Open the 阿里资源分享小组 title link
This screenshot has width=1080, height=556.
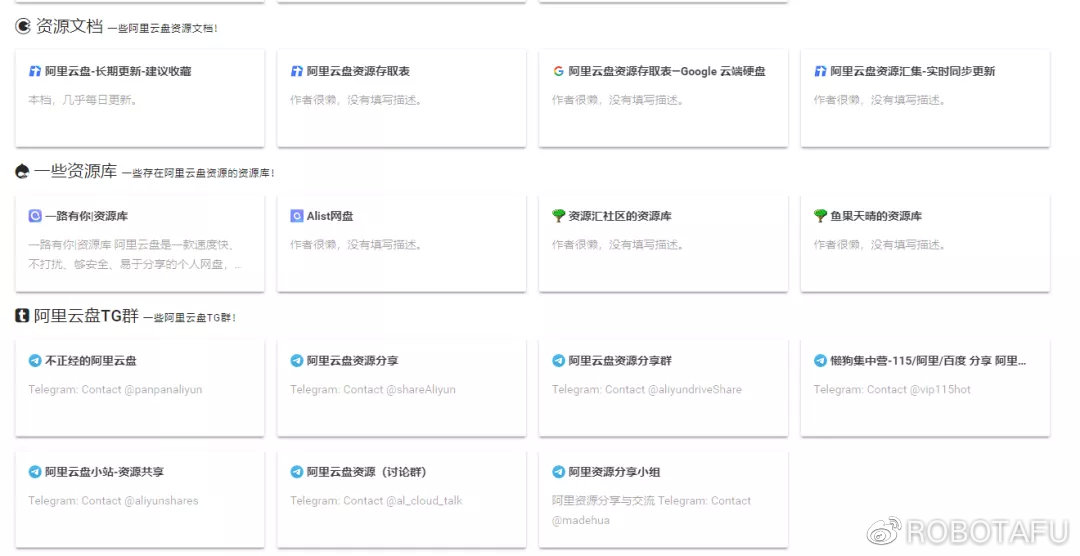pyautogui.click(x=614, y=472)
